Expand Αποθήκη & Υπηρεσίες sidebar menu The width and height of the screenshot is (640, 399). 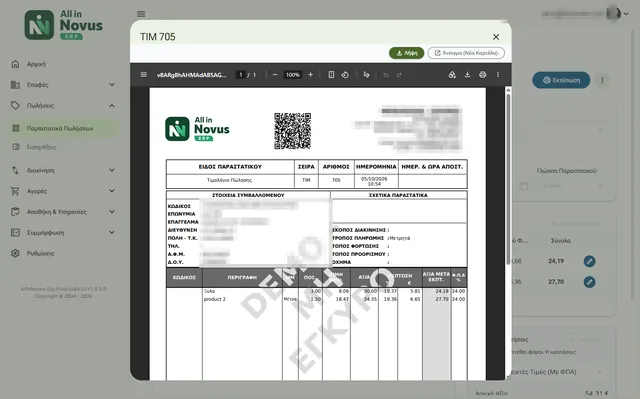(x=64, y=212)
